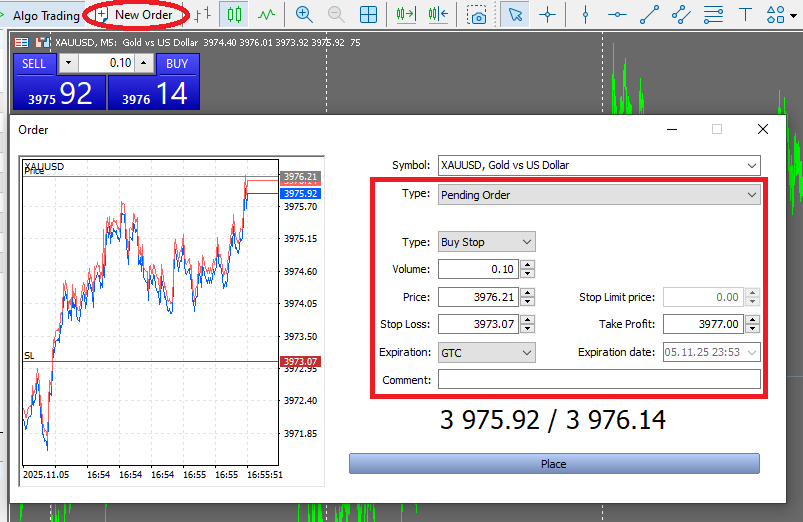Decrease Stop Loss with down stepper arrow
Viewport: 803px width, 522px height.
tap(528, 329)
